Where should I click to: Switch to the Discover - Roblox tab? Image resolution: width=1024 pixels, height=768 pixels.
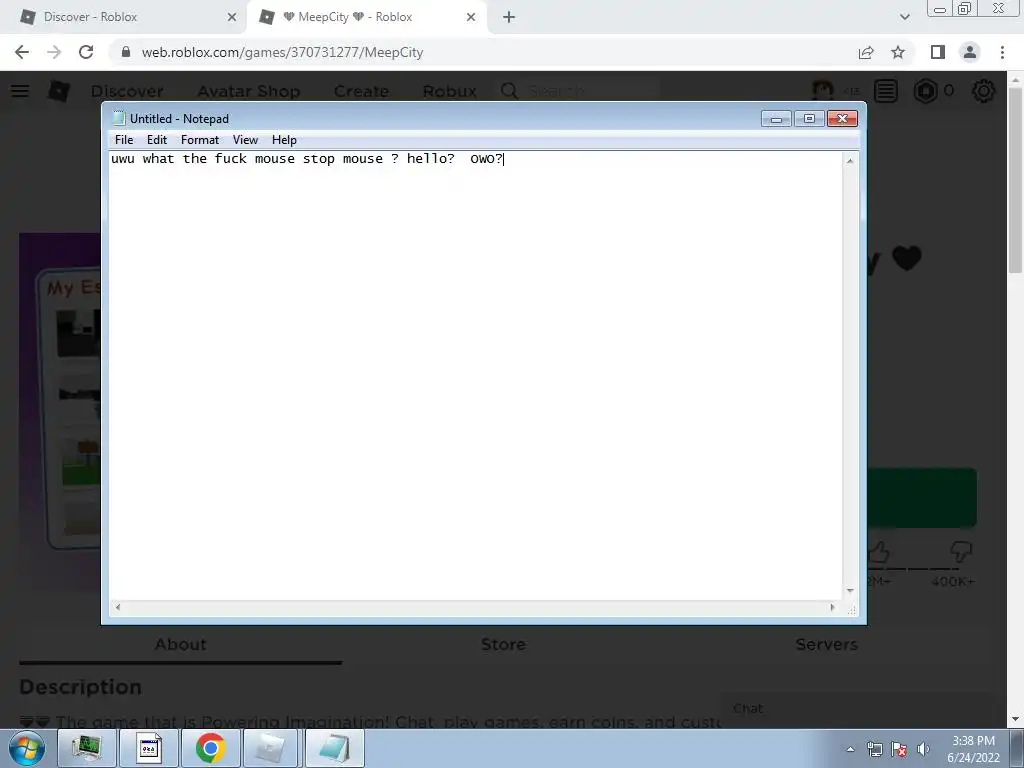(x=124, y=17)
